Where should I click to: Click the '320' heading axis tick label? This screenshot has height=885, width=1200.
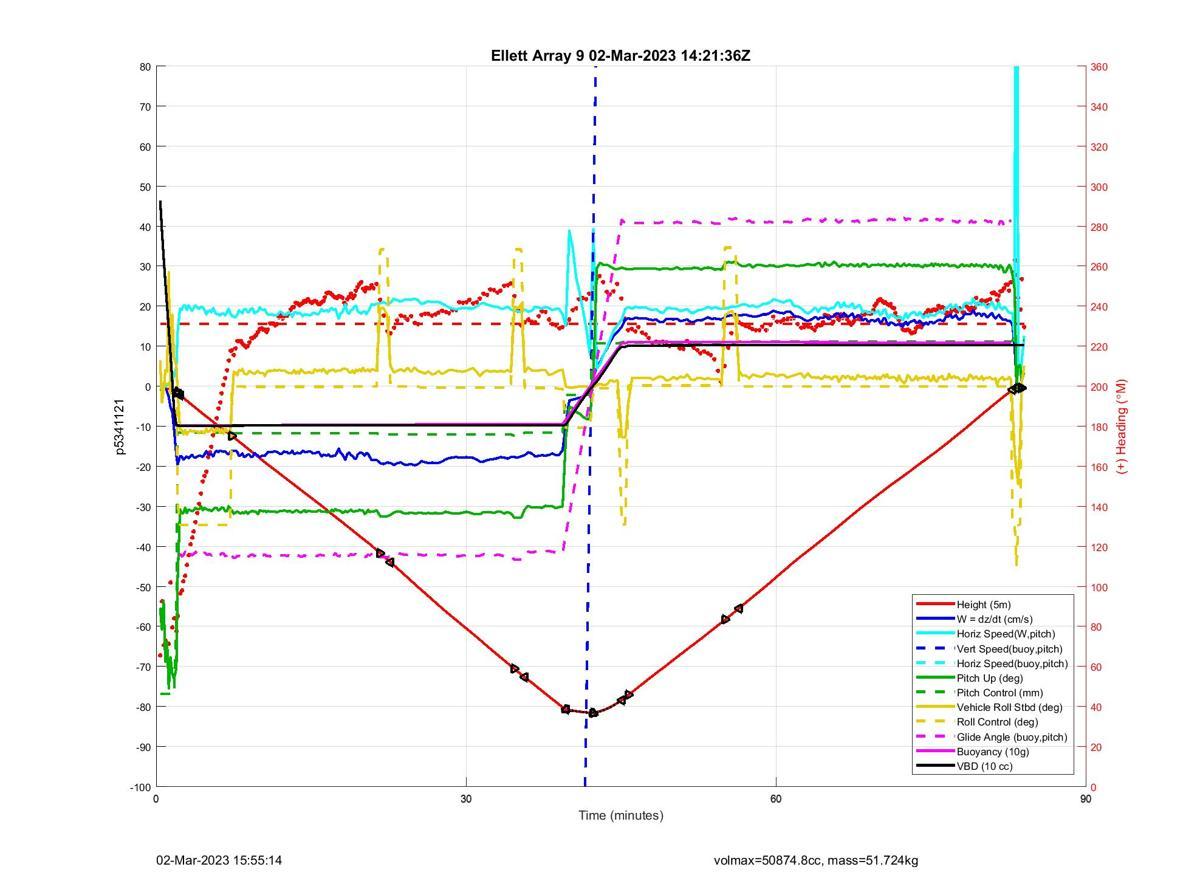click(1099, 147)
